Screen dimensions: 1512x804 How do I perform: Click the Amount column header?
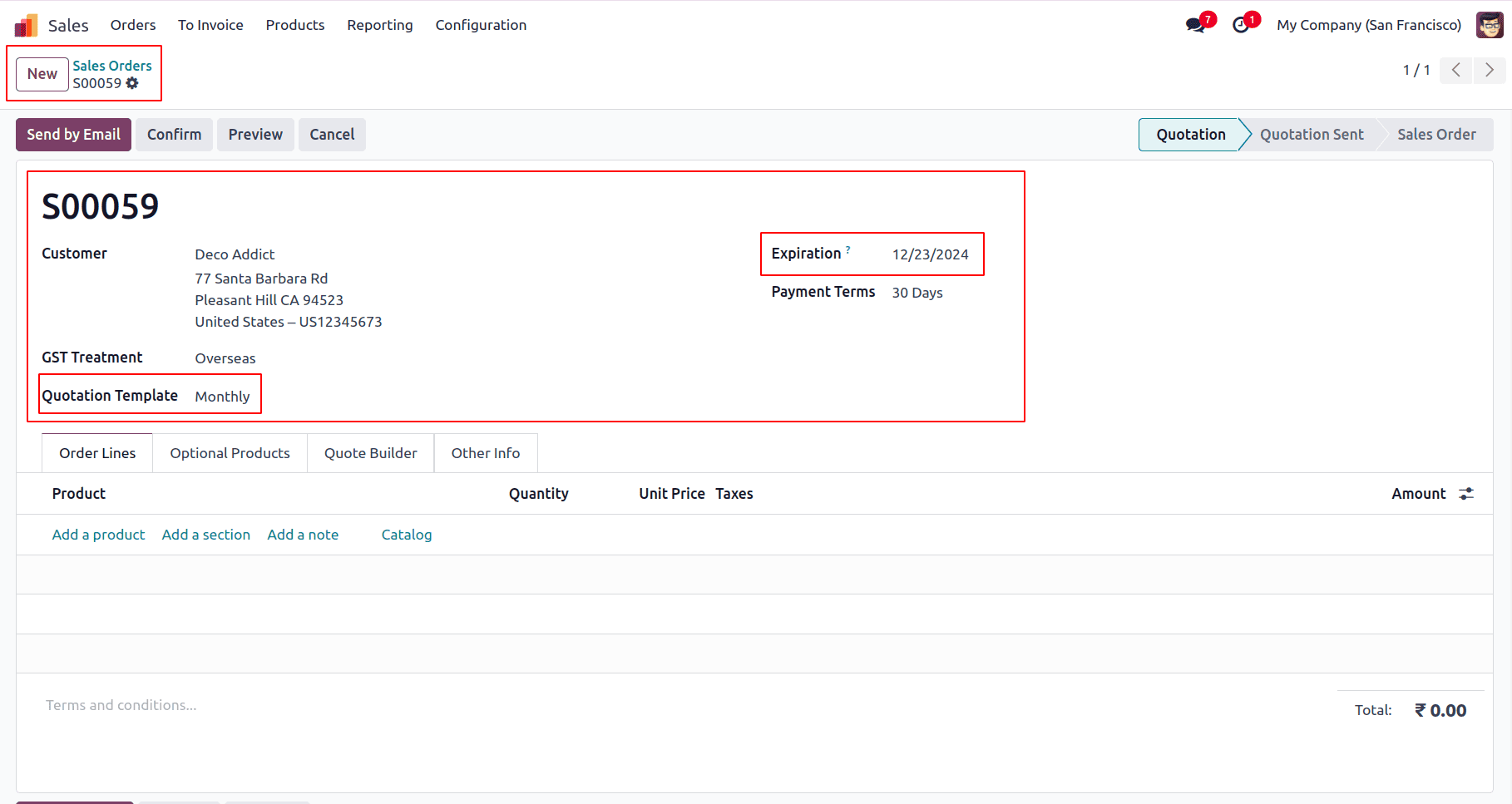(1419, 494)
